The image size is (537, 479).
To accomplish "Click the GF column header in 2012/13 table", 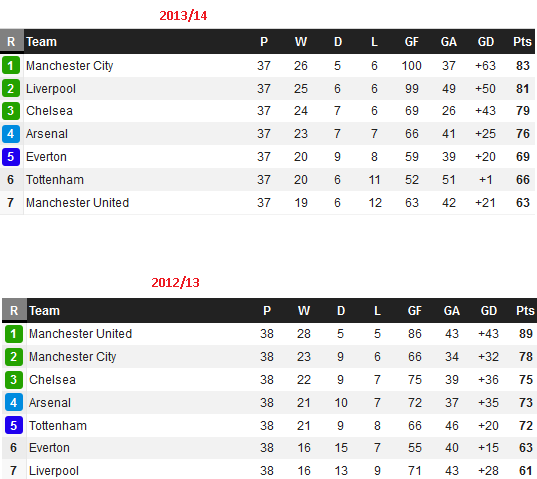I will (414, 311).
